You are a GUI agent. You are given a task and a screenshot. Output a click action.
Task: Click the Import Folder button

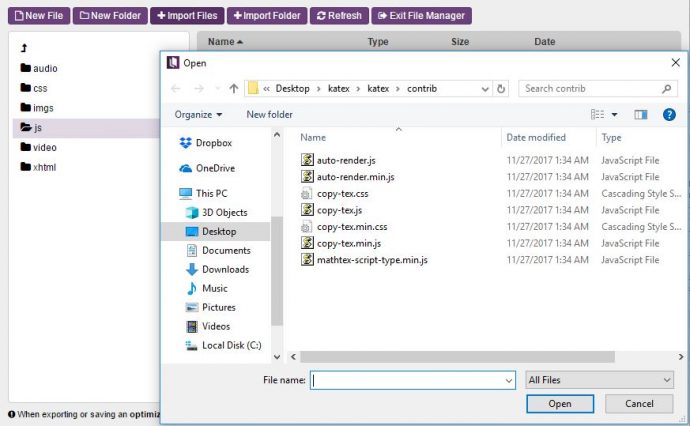266,16
